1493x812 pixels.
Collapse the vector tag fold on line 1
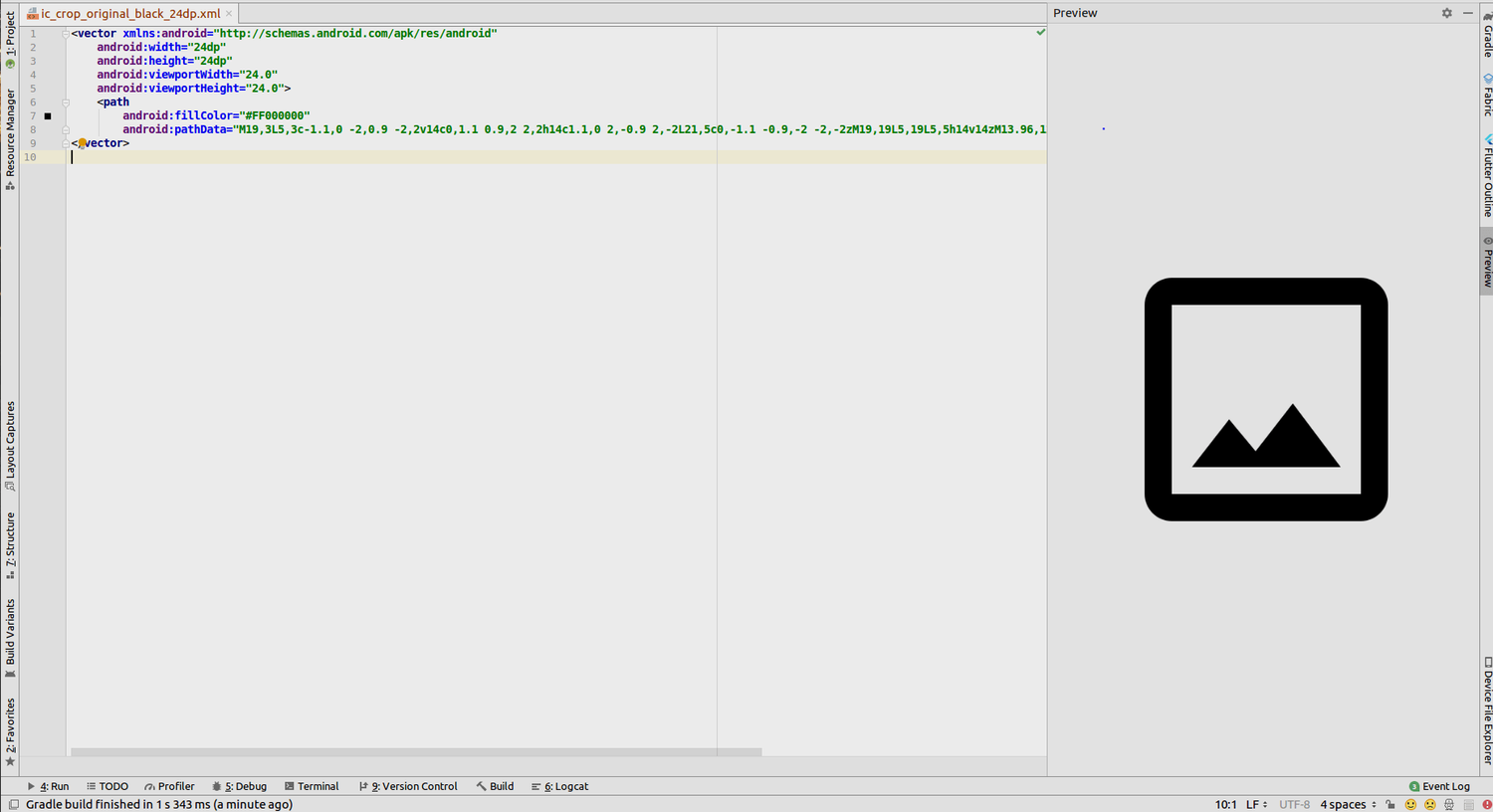[66, 34]
